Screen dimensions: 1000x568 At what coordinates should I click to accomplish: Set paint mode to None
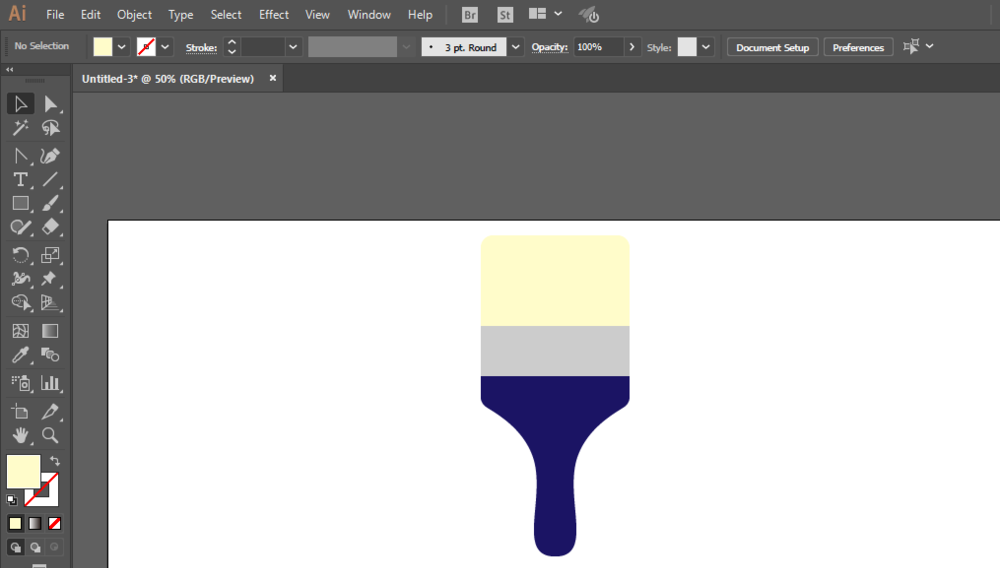[55, 523]
